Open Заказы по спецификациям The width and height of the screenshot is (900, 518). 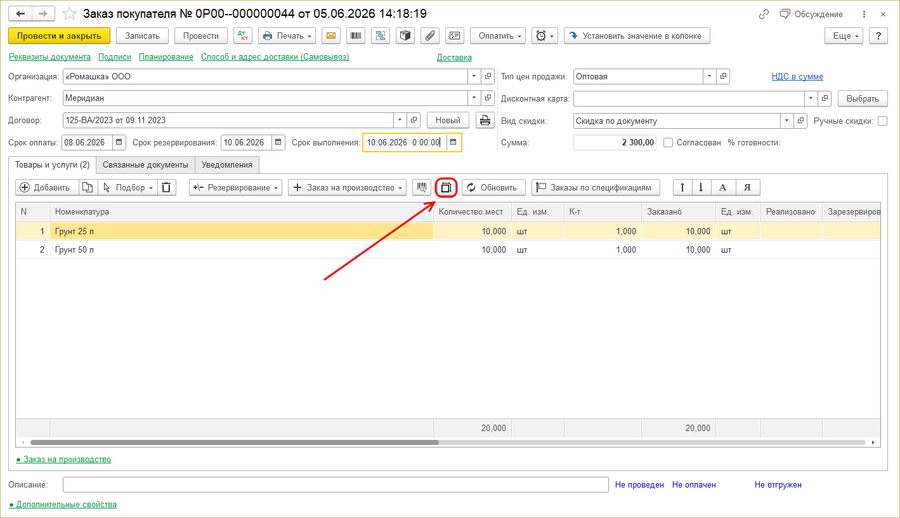tap(595, 187)
